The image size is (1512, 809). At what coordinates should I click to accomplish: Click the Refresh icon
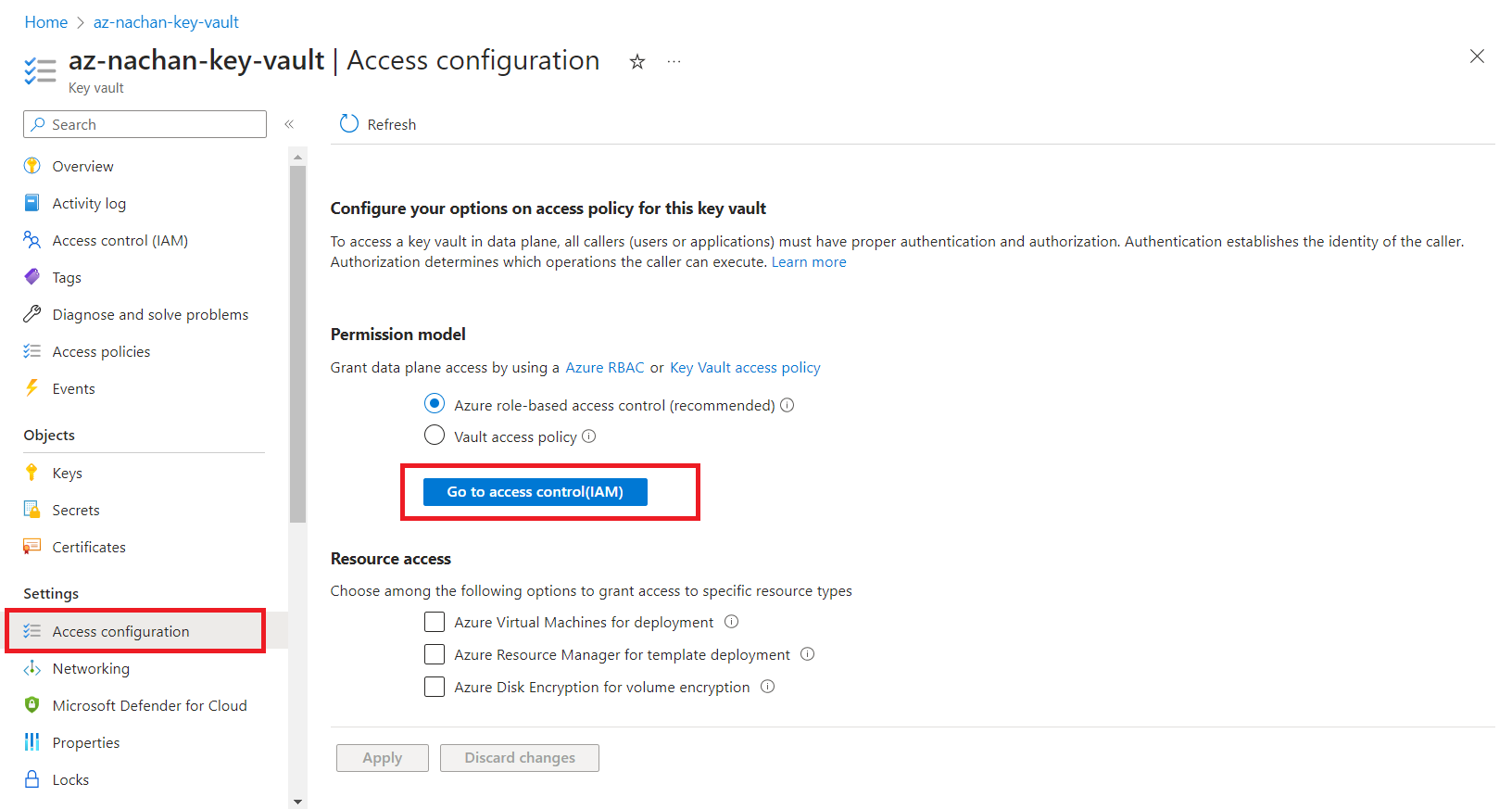pyautogui.click(x=349, y=124)
